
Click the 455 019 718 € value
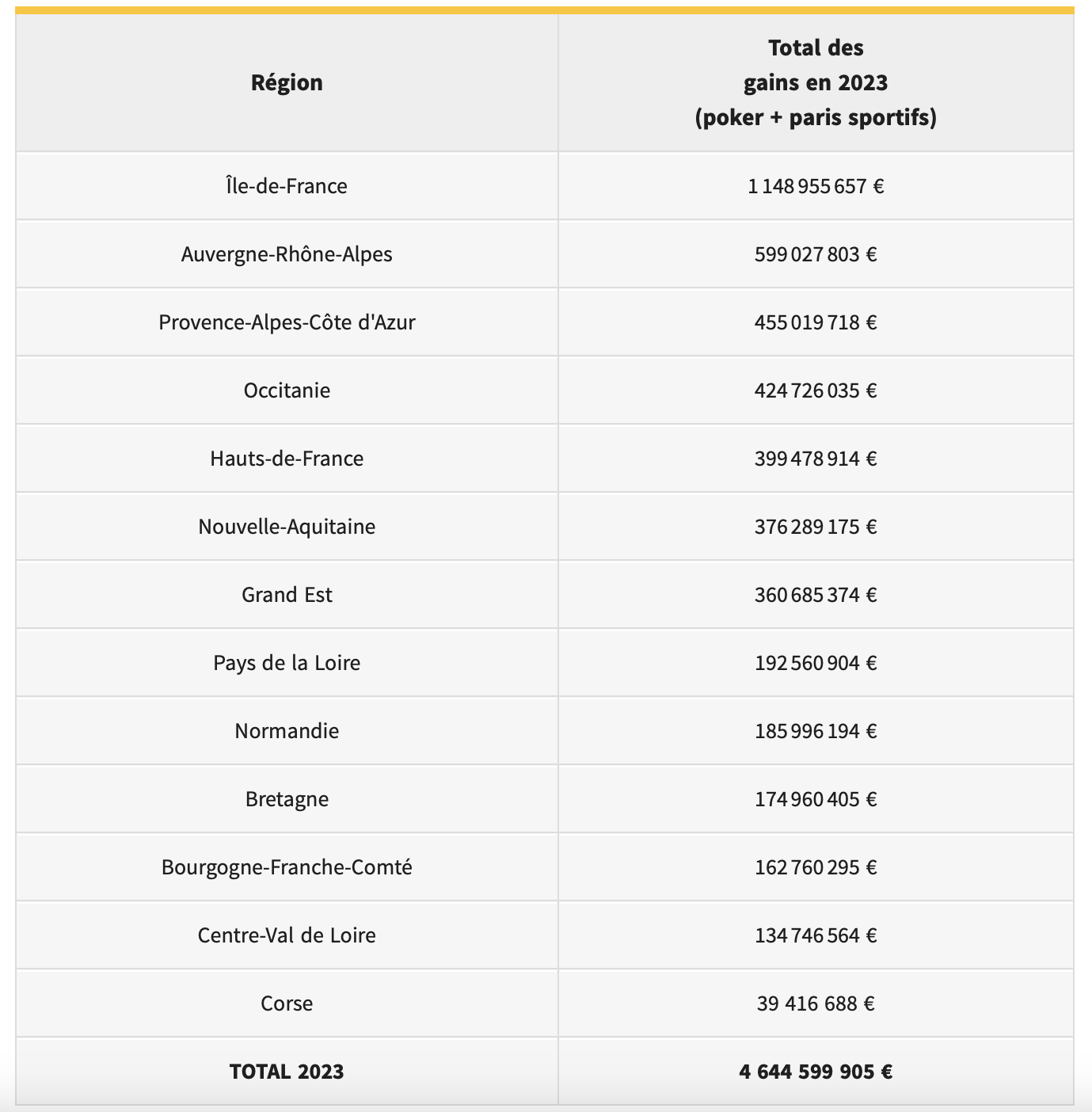pyautogui.click(x=816, y=322)
